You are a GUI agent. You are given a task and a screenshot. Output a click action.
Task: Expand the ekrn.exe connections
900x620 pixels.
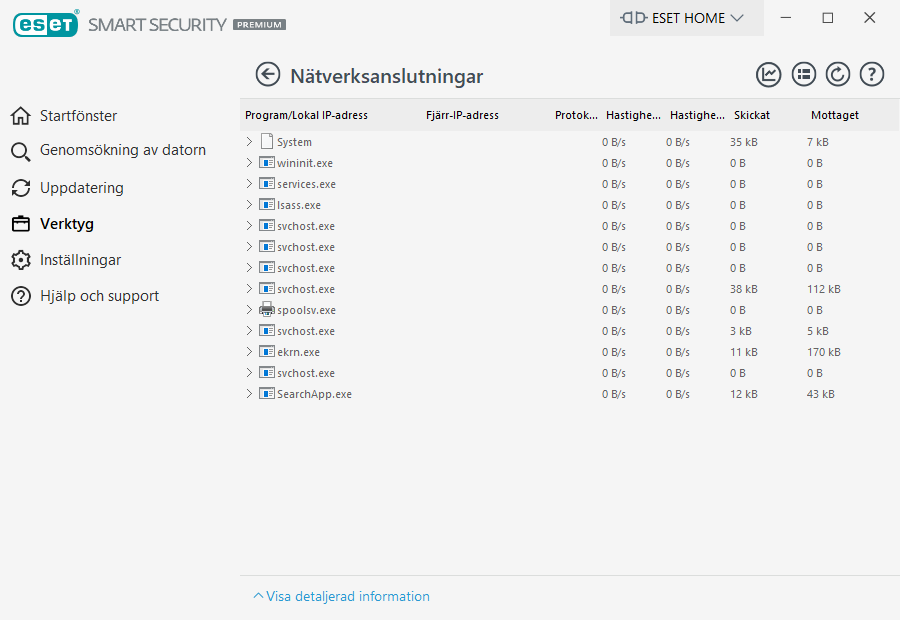249,352
